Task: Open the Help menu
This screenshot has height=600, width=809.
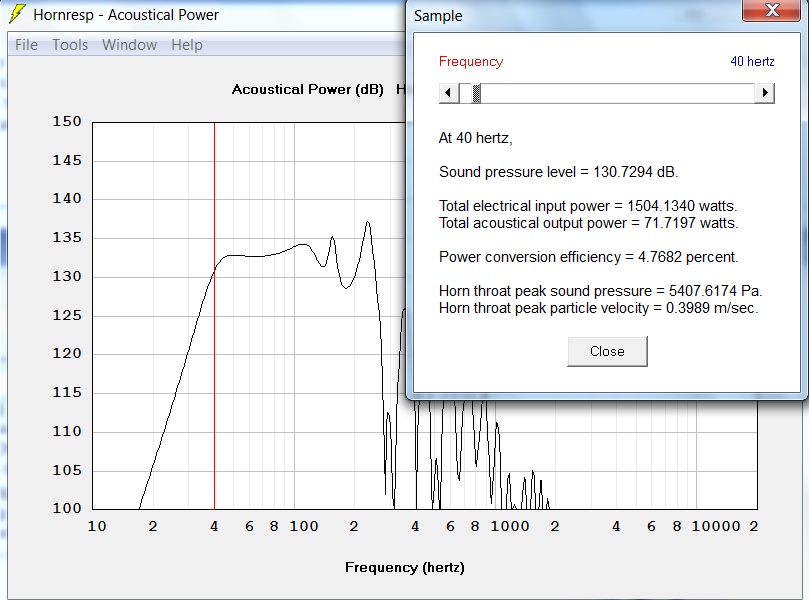Action: click(x=187, y=45)
